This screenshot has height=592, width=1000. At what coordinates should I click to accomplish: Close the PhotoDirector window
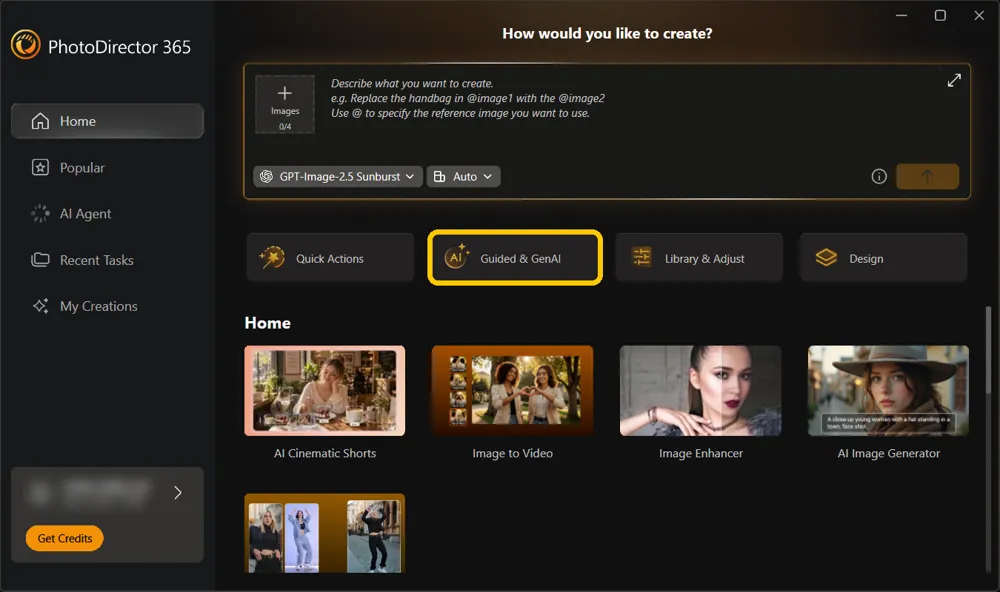coord(979,15)
